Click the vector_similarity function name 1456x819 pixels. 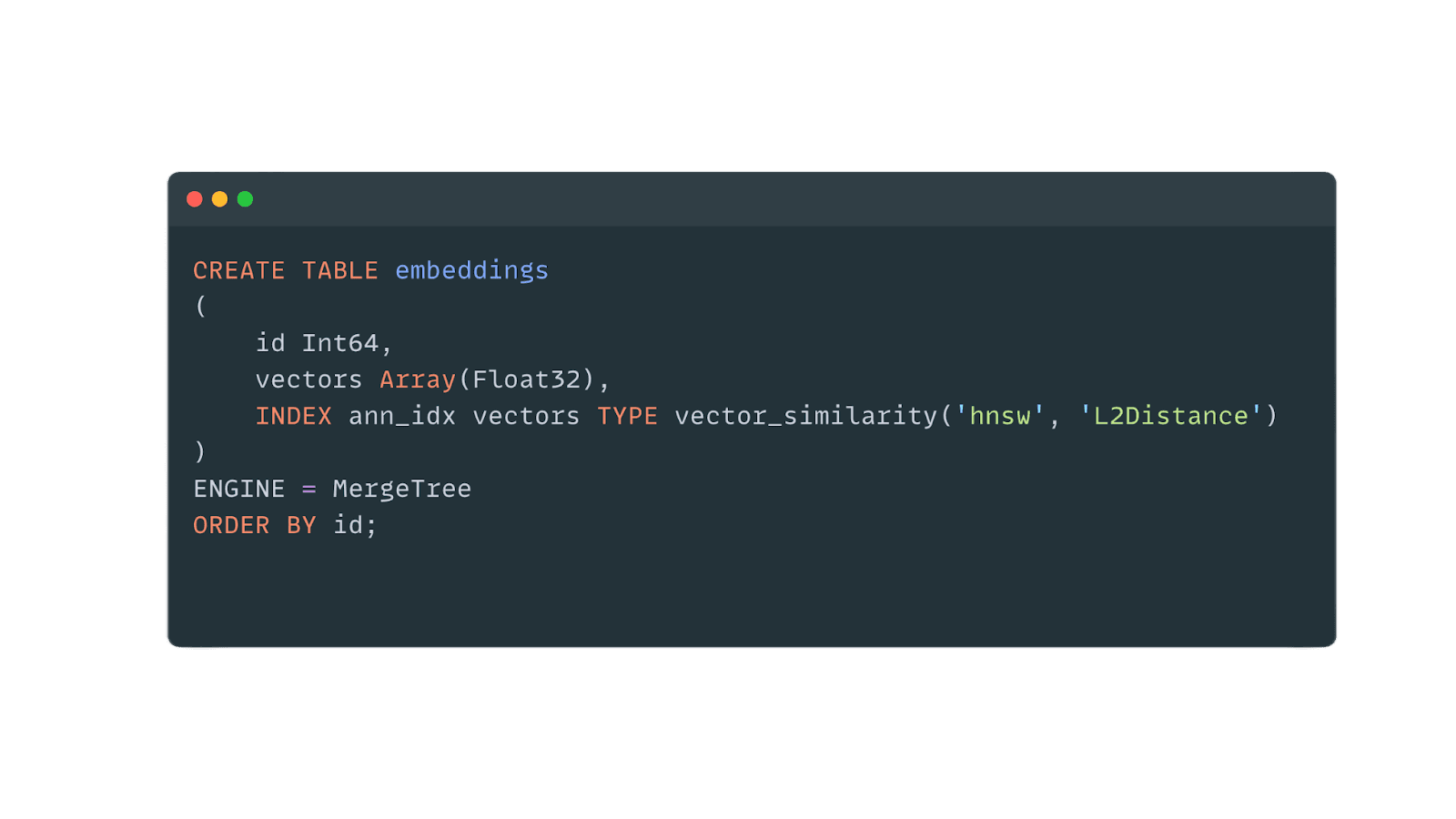(x=805, y=417)
